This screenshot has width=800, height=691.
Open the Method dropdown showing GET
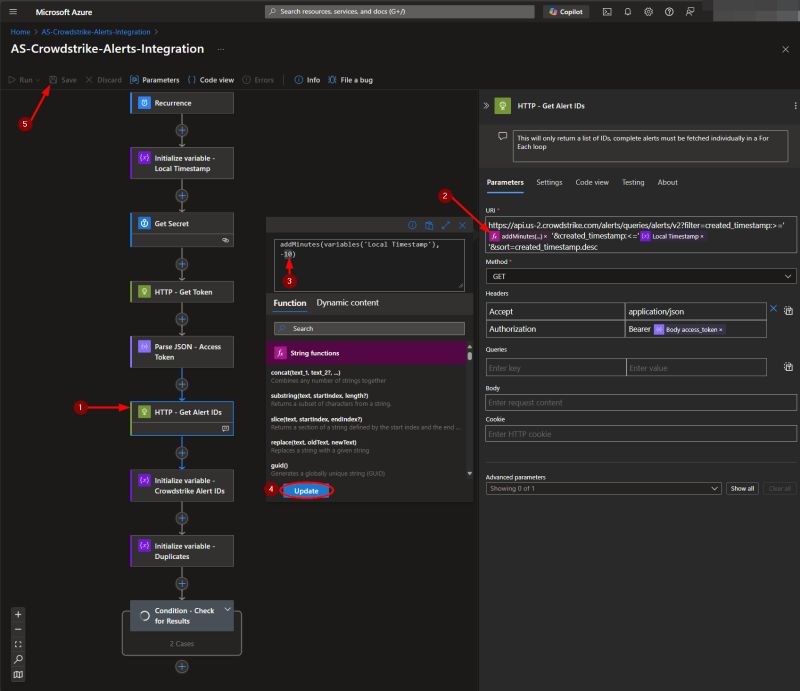pyautogui.click(x=640, y=275)
